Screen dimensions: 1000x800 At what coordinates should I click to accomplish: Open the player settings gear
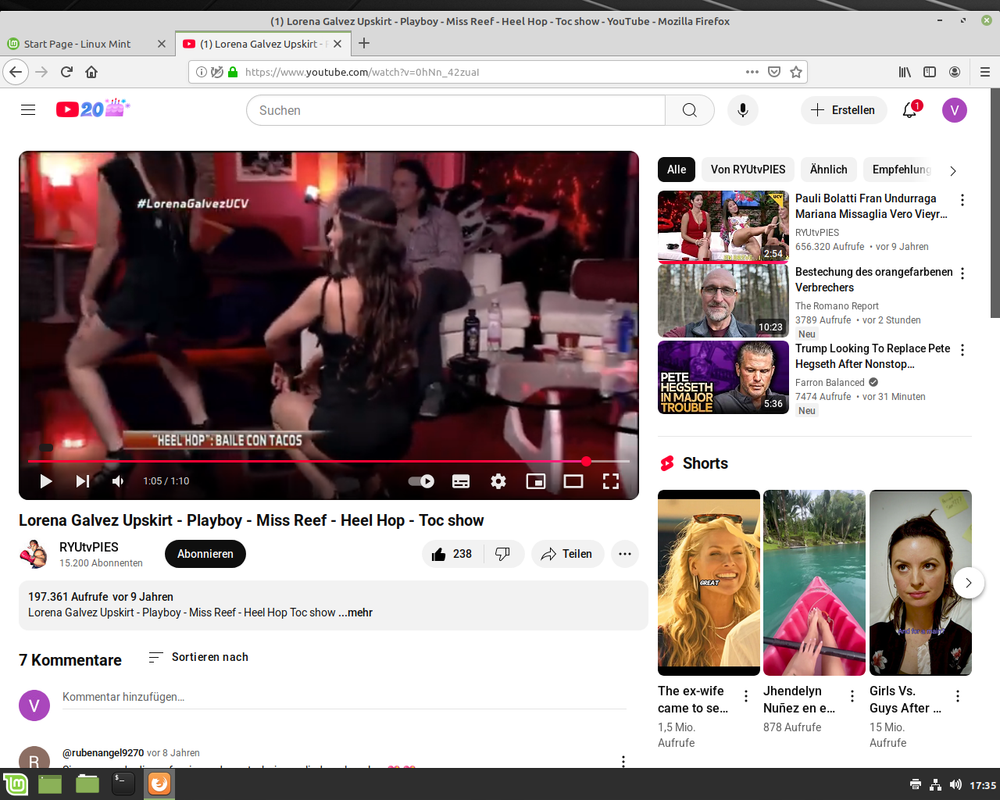click(498, 481)
